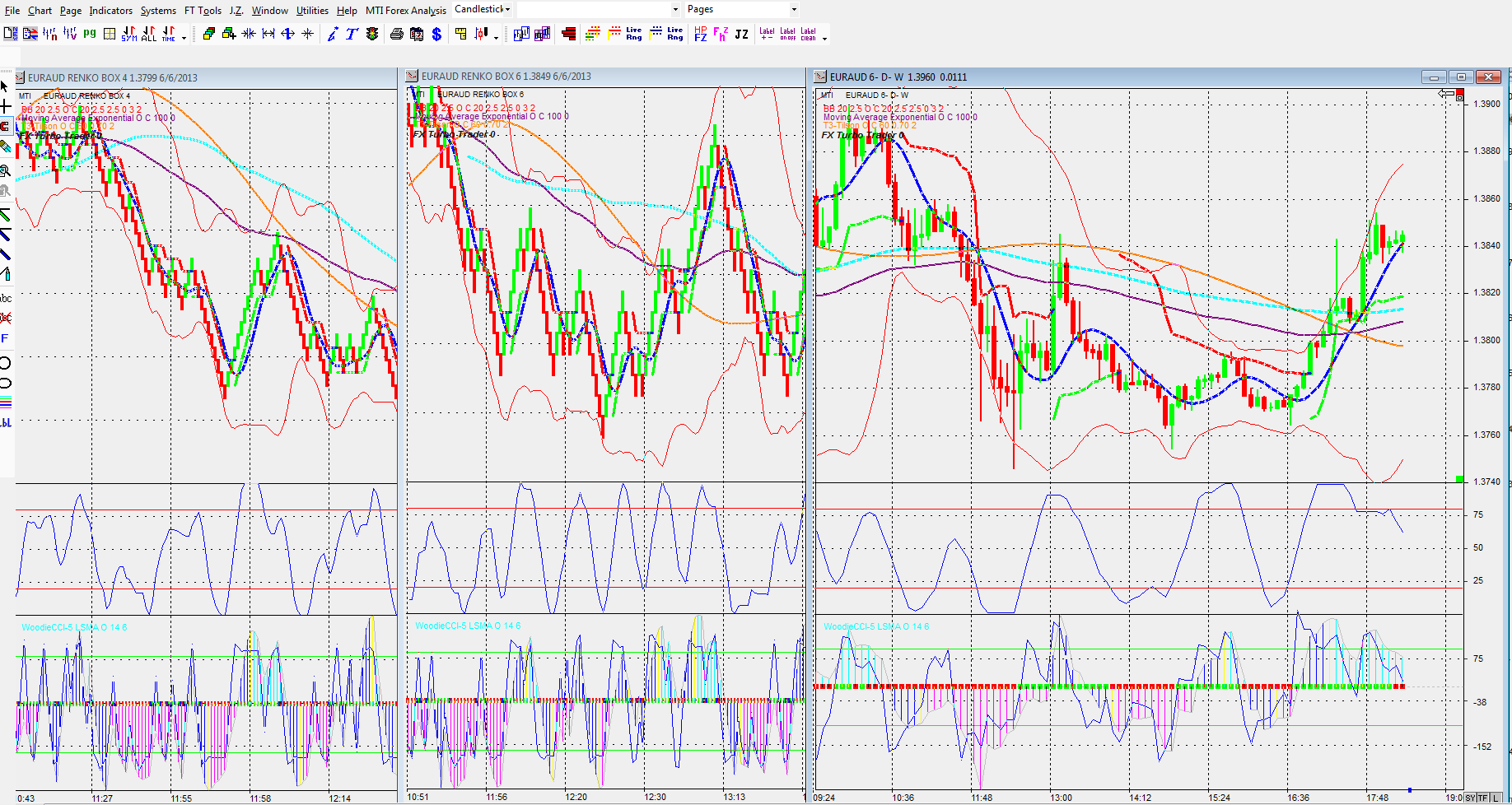Select the blue 'F' tool in sidebar
1512x805 pixels.
click(x=5, y=338)
